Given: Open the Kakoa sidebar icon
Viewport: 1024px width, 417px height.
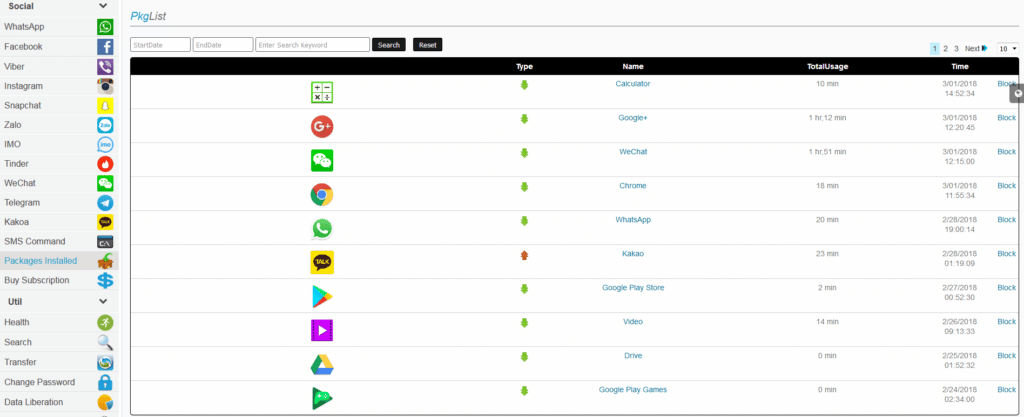Looking at the screenshot, I should (105, 222).
